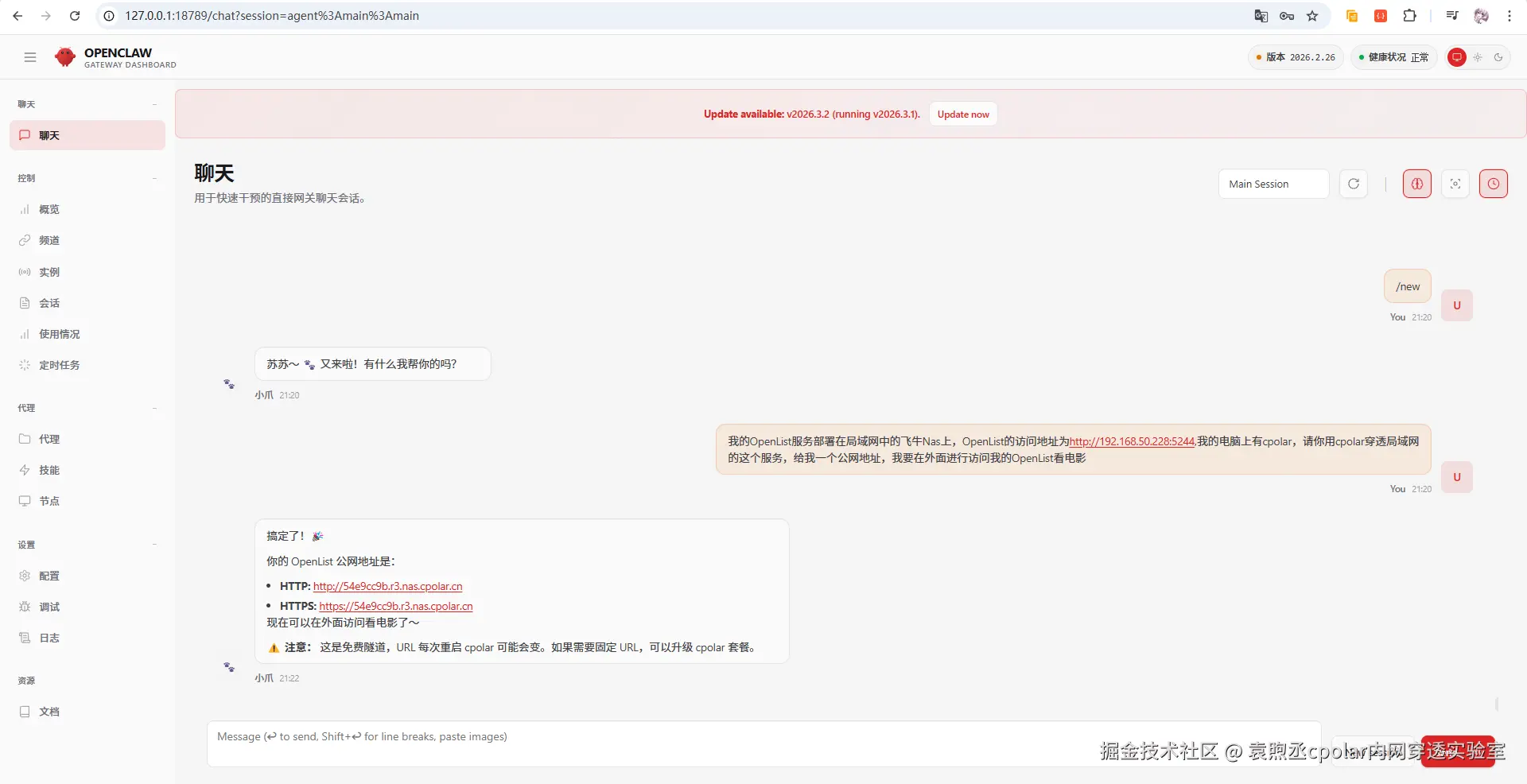Open the browser three-dot menu
The height and width of the screenshot is (784, 1527).
tap(1510, 16)
